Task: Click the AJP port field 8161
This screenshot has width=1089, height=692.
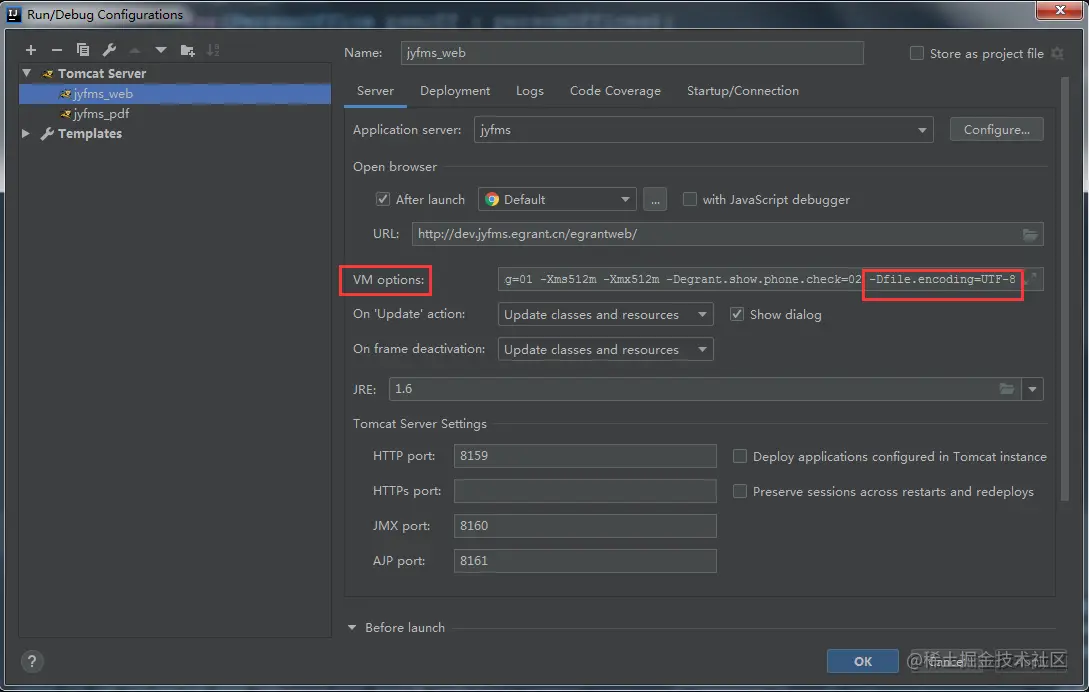Action: (585, 561)
